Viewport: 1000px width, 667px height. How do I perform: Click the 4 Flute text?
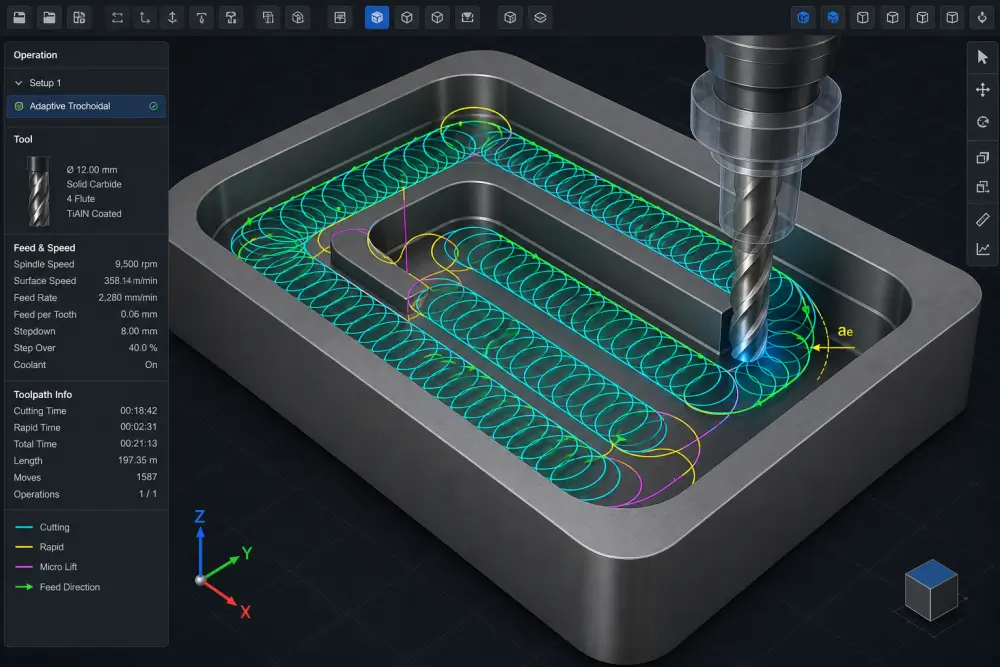tap(80, 199)
